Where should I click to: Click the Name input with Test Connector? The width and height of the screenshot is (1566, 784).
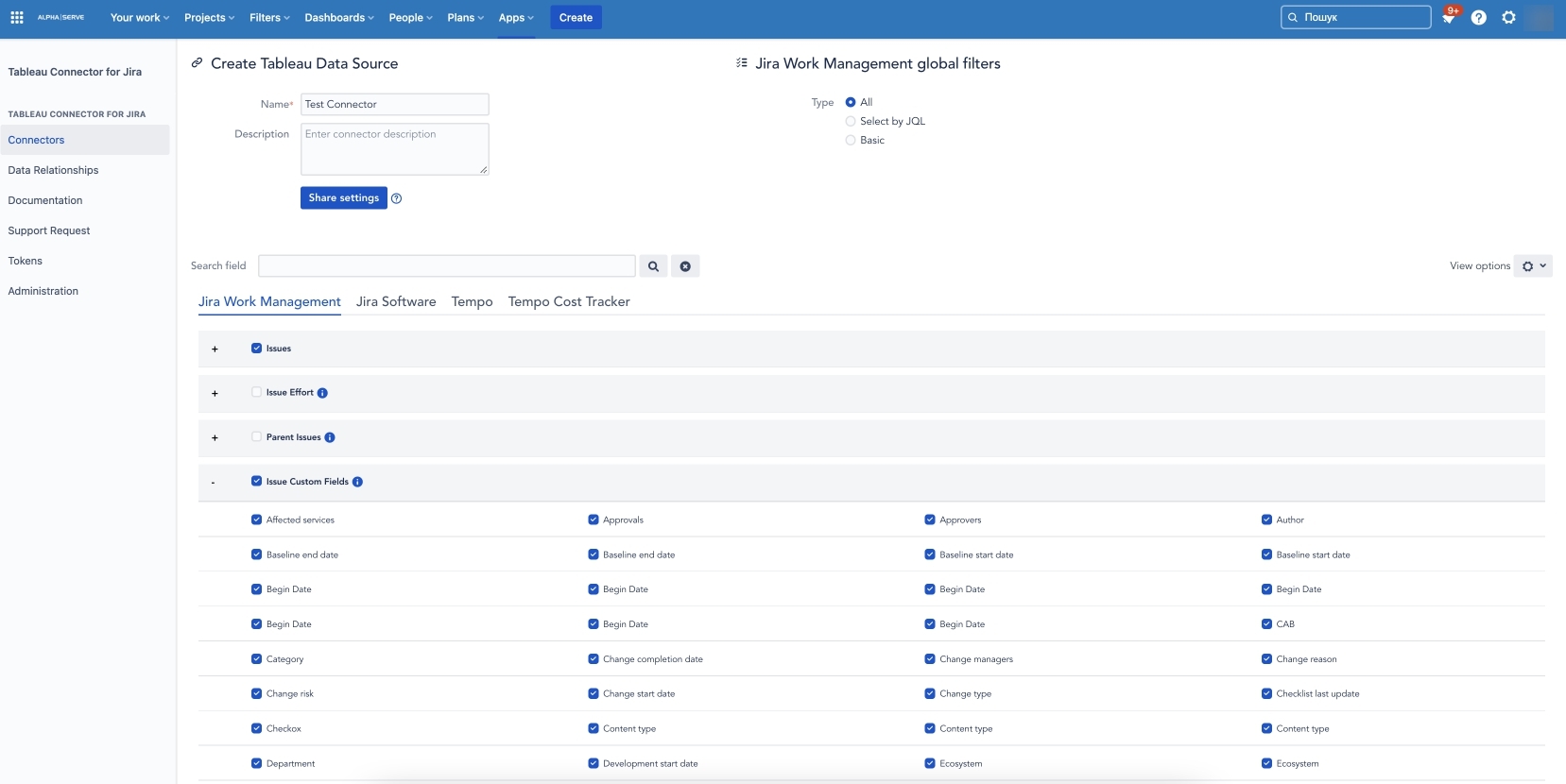tap(395, 104)
